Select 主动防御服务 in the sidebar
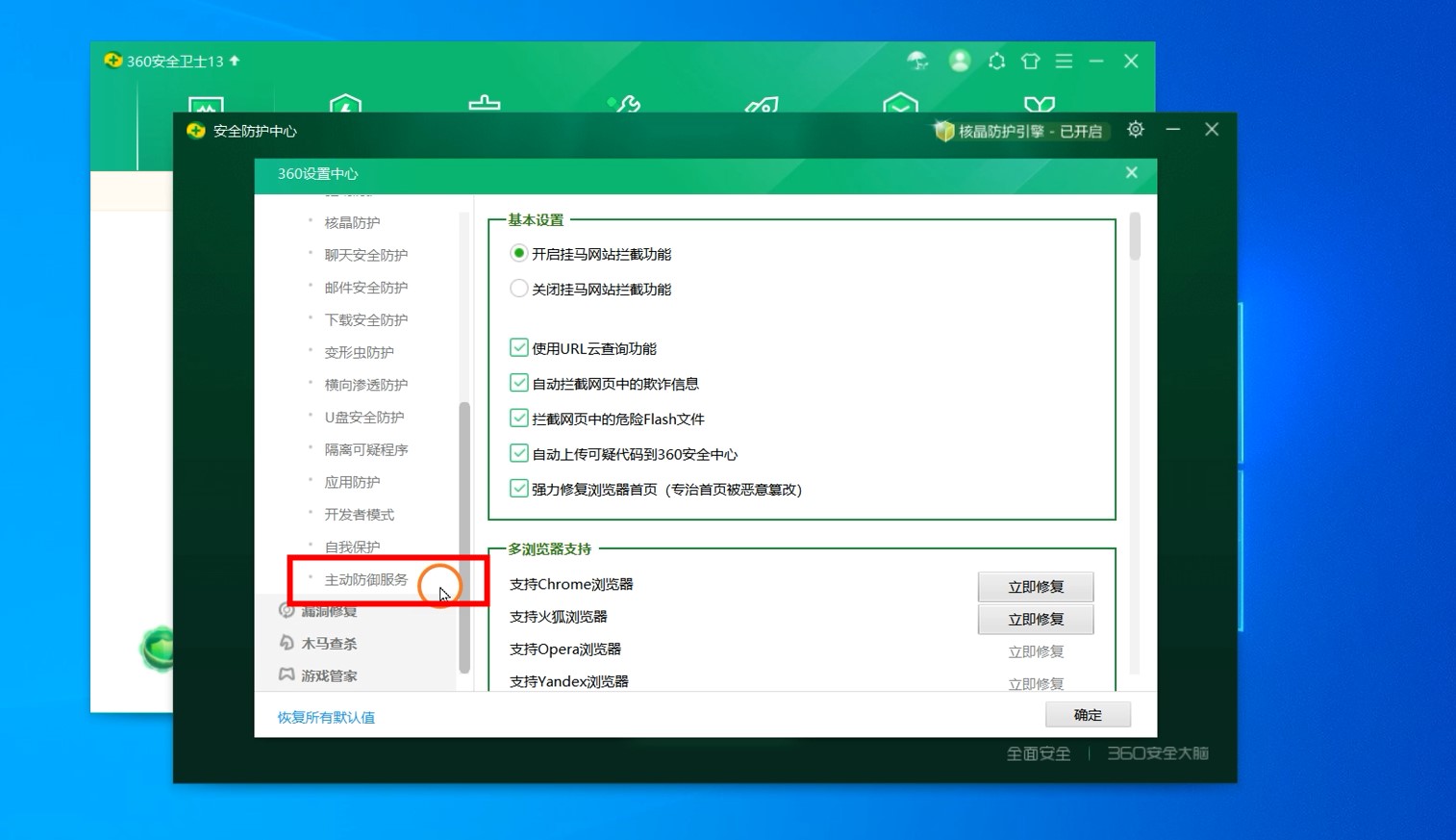The height and width of the screenshot is (840, 1456). [x=365, y=580]
